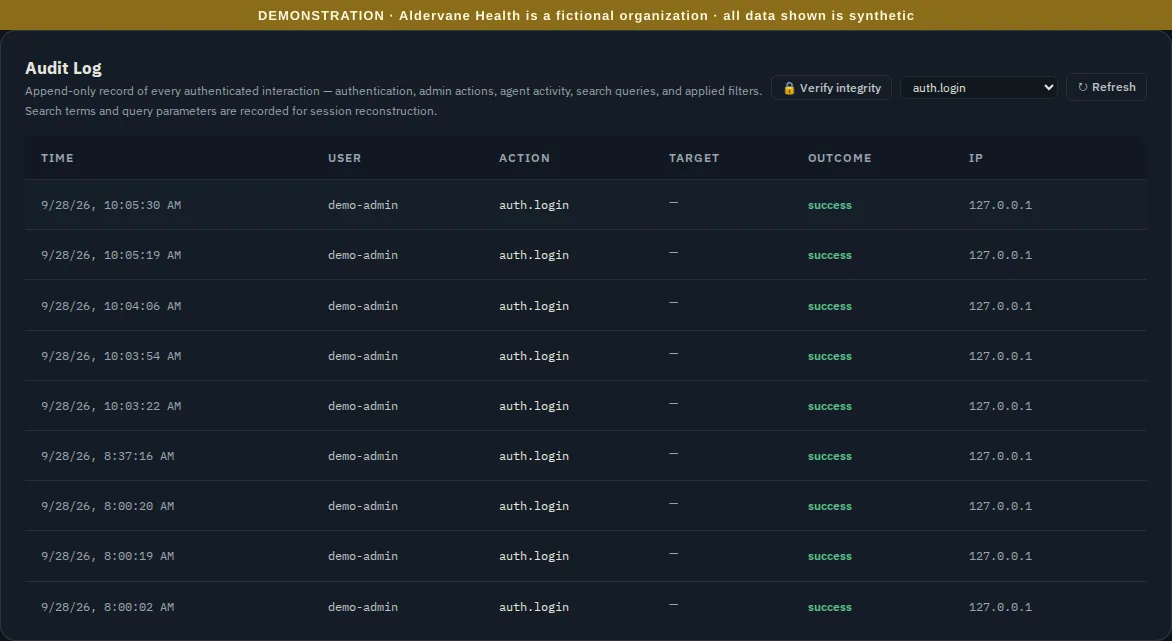Image resolution: width=1172 pixels, height=641 pixels.
Task: Click the Audit Log heading
Action: pyautogui.click(x=64, y=68)
